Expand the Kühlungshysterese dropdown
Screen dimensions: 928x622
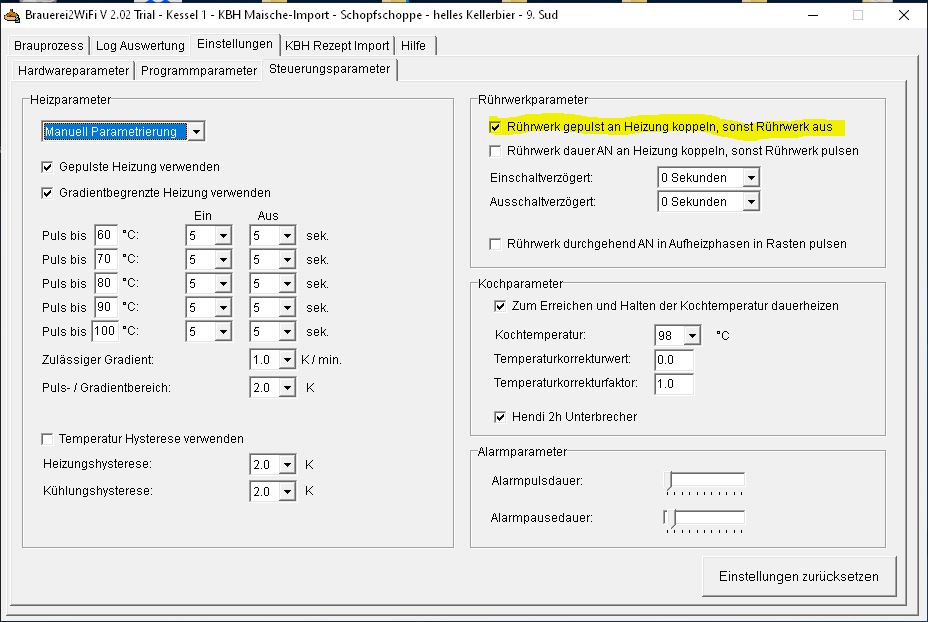pos(287,492)
